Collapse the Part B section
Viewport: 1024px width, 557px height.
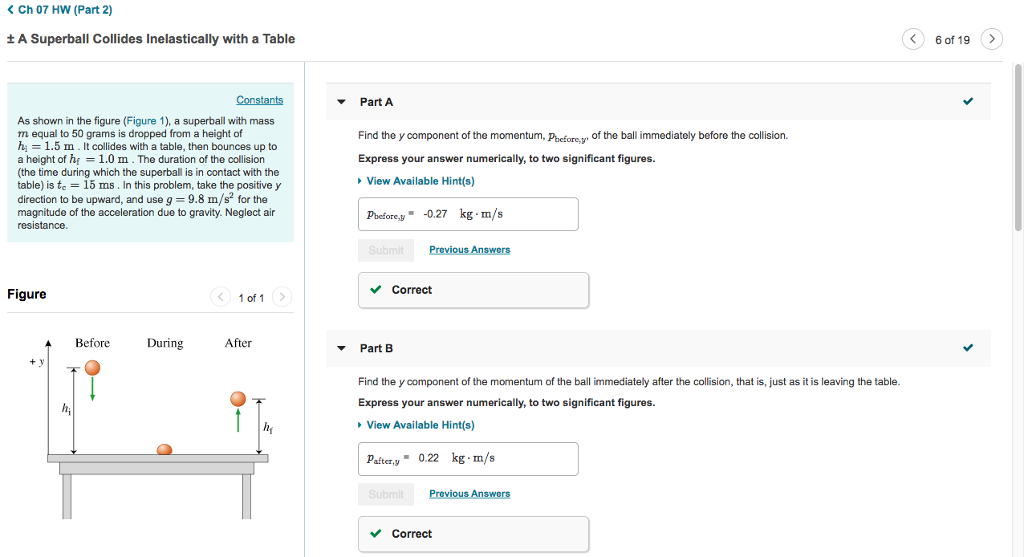click(x=341, y=348)
